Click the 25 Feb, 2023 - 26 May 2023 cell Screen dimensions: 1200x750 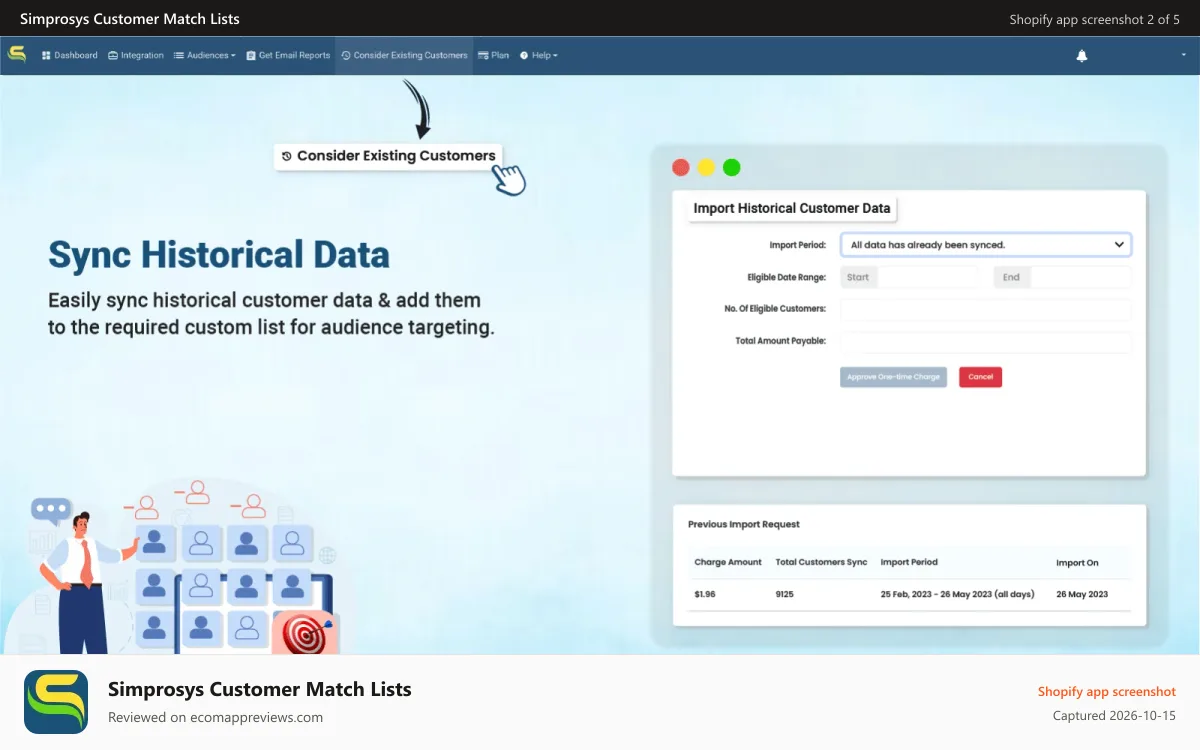[958, 594]
